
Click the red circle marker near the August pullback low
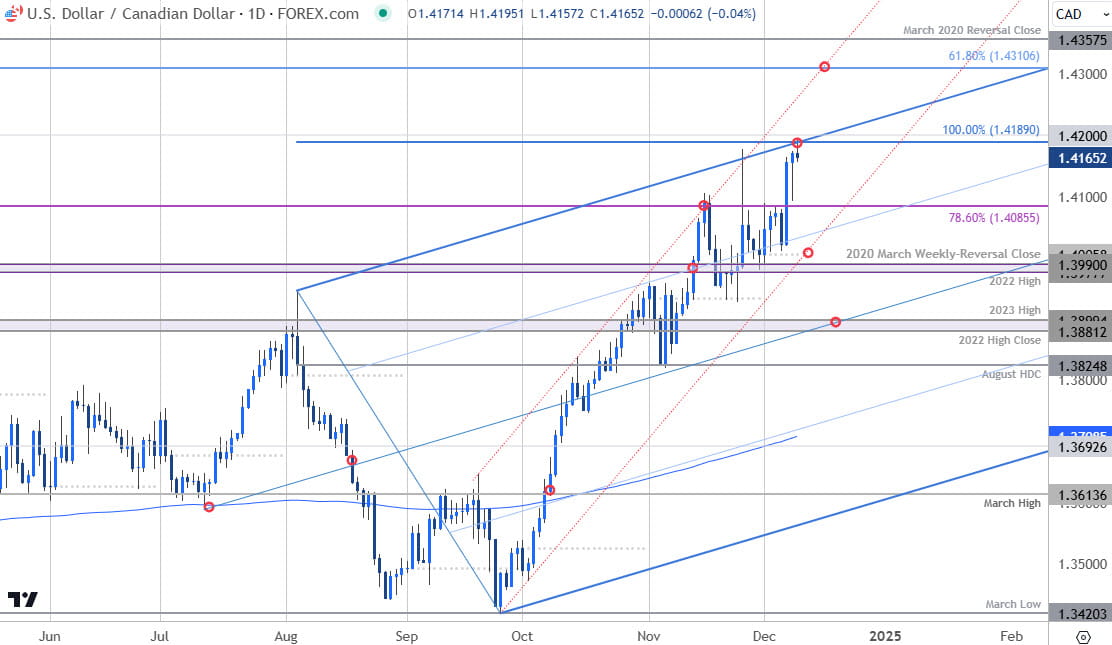[x=351, y=460]
